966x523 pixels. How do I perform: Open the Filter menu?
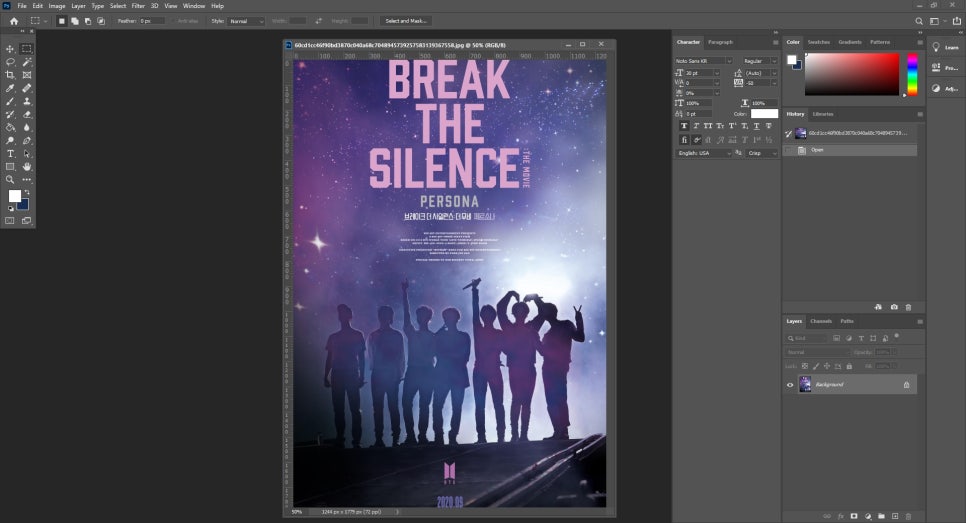coord(138,6)
